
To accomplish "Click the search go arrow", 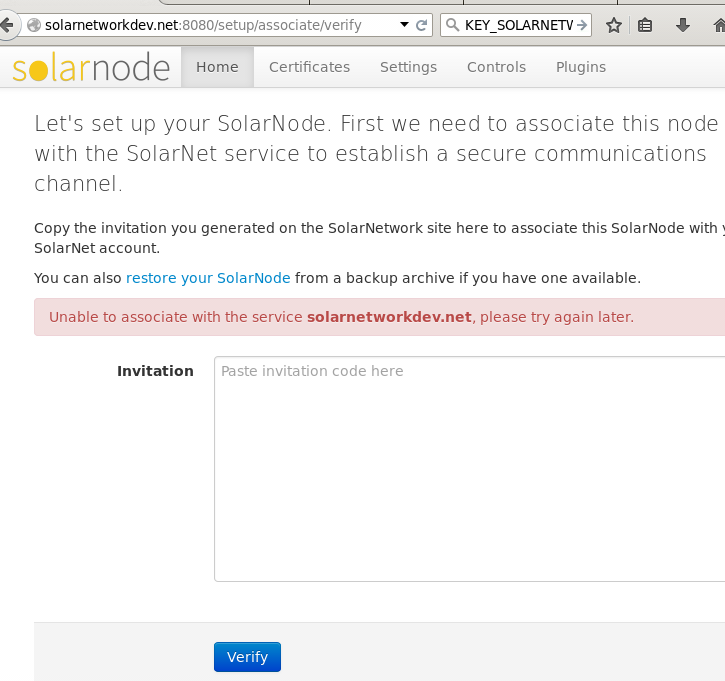I will 582,25.
